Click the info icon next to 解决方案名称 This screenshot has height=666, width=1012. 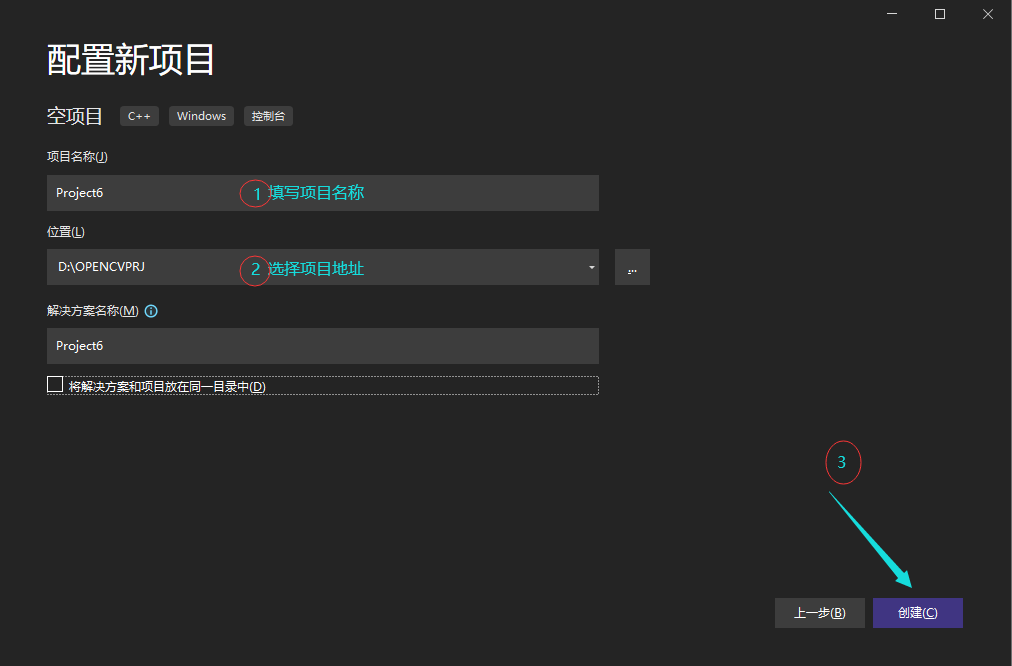point(150,310)
